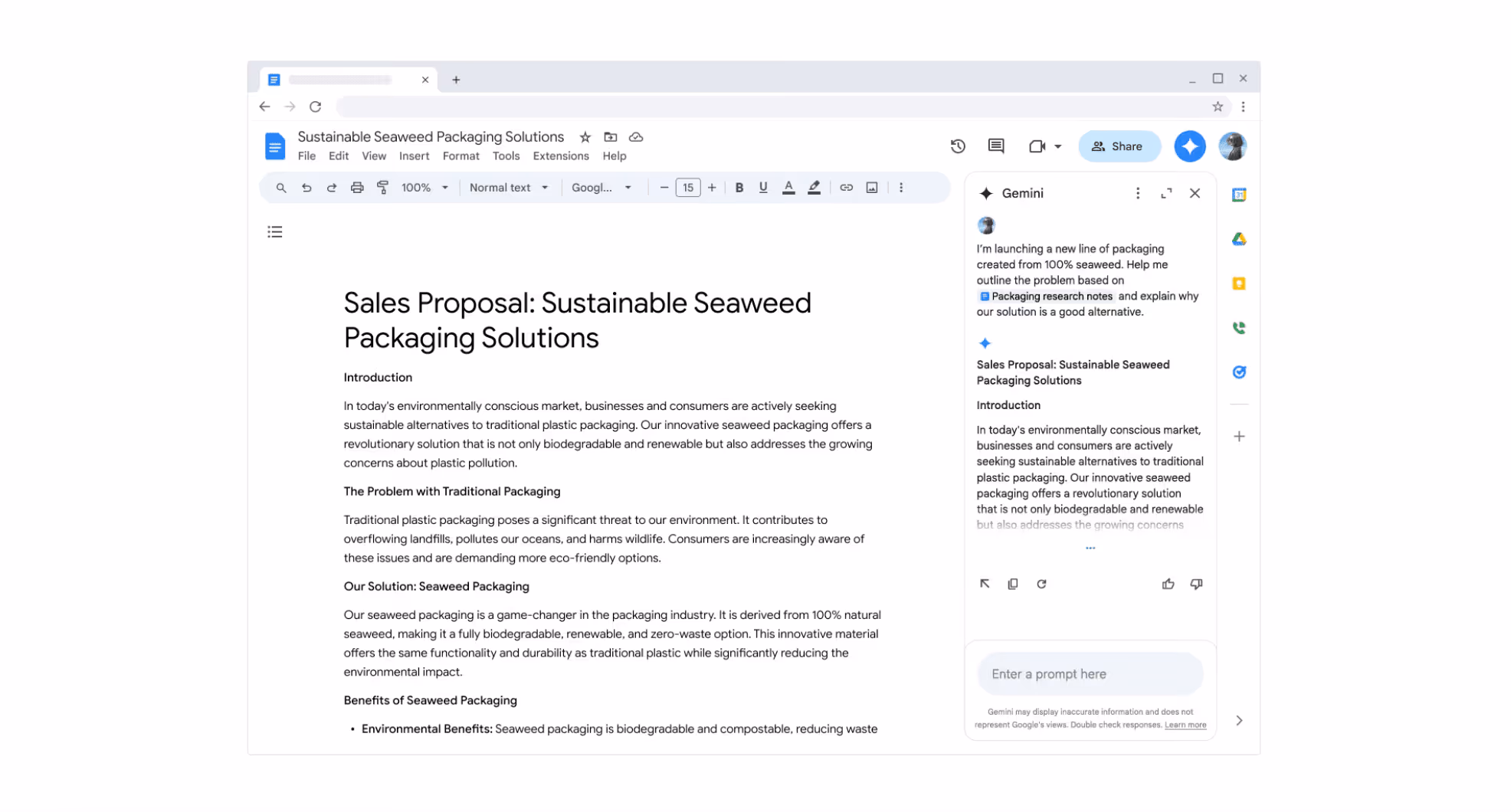Show the document outline
Viewport: 1511px width, 812px height.
coord(275,232)
